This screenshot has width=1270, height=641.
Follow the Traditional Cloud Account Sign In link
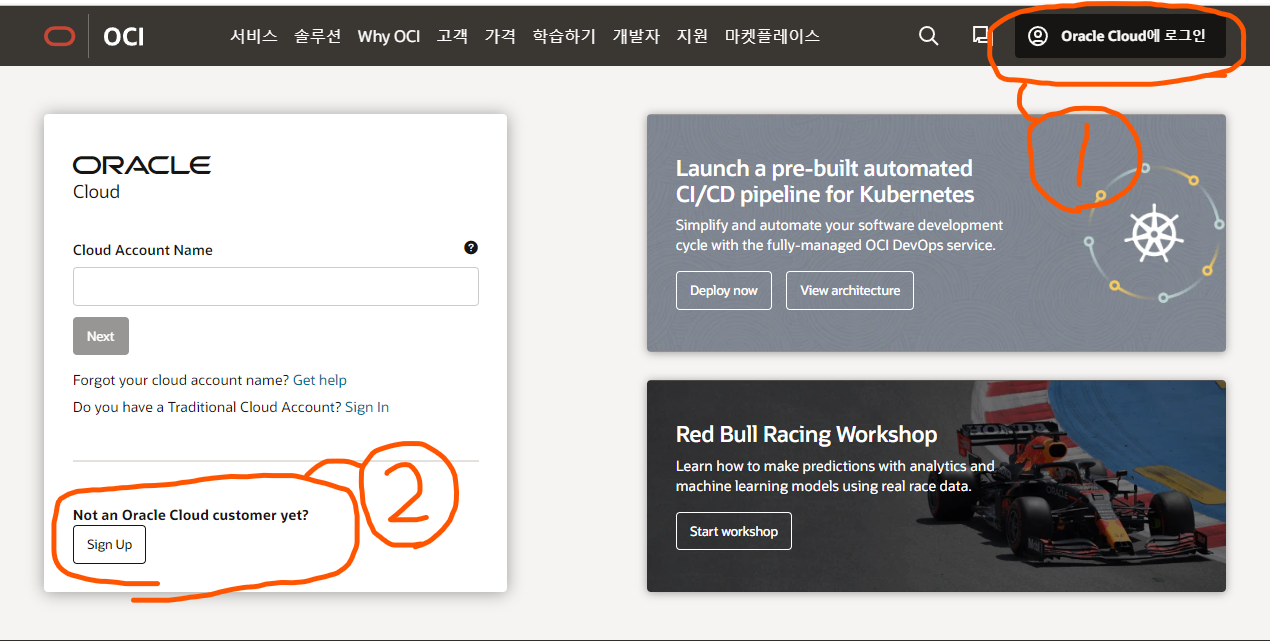[367, 407]
